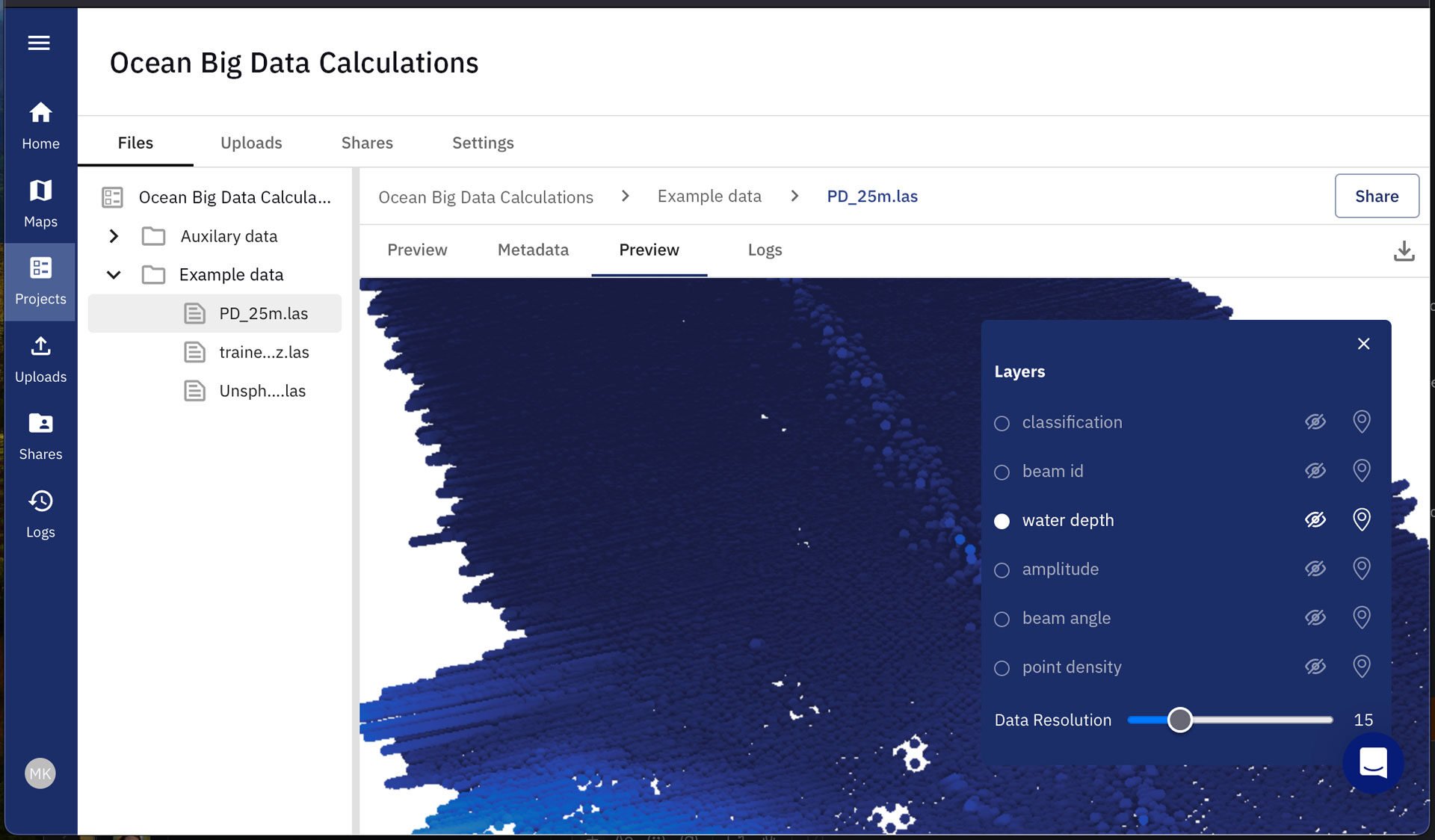1435x840 pixels.
Task: Open the Home section in the sidebar
Action: pos(40,123)
